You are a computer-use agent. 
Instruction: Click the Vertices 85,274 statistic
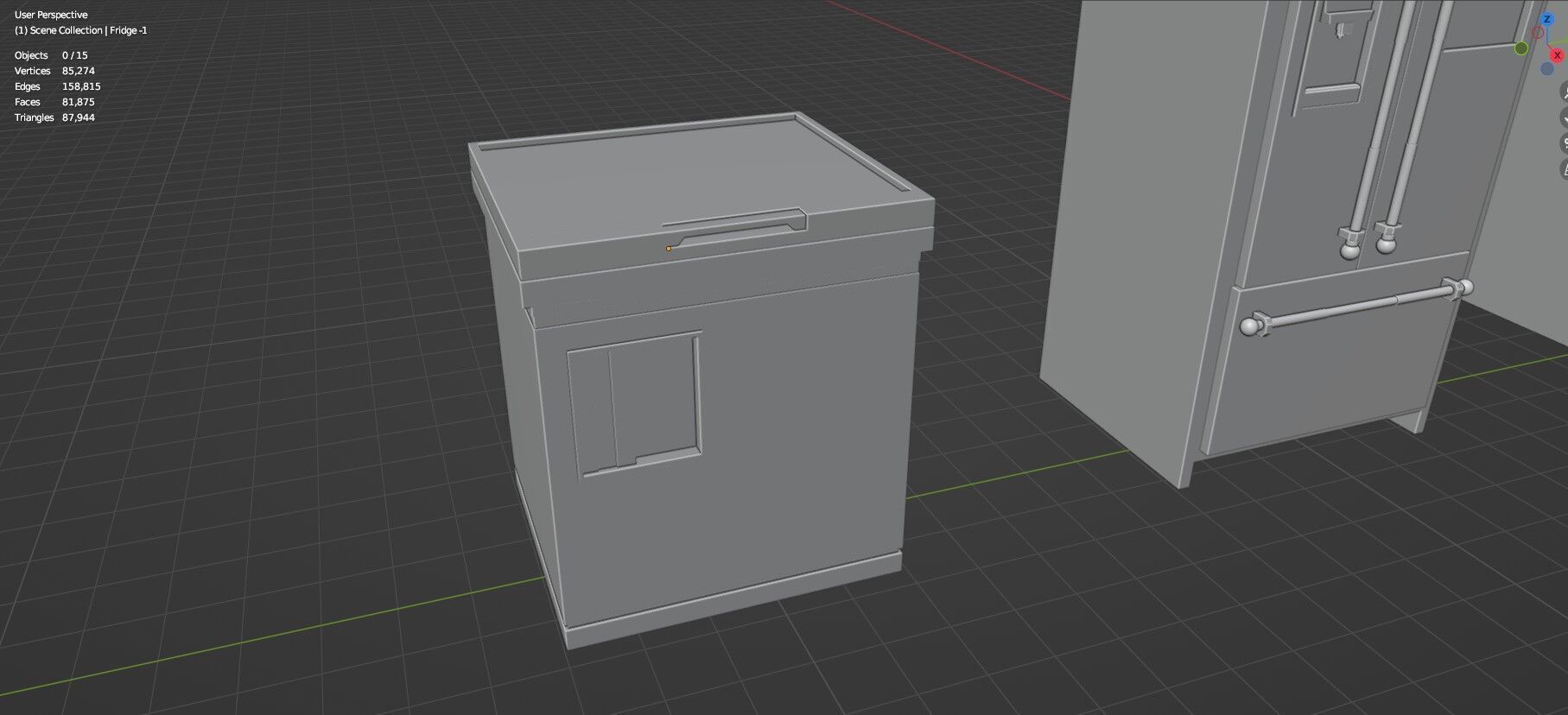coord(54,71)
